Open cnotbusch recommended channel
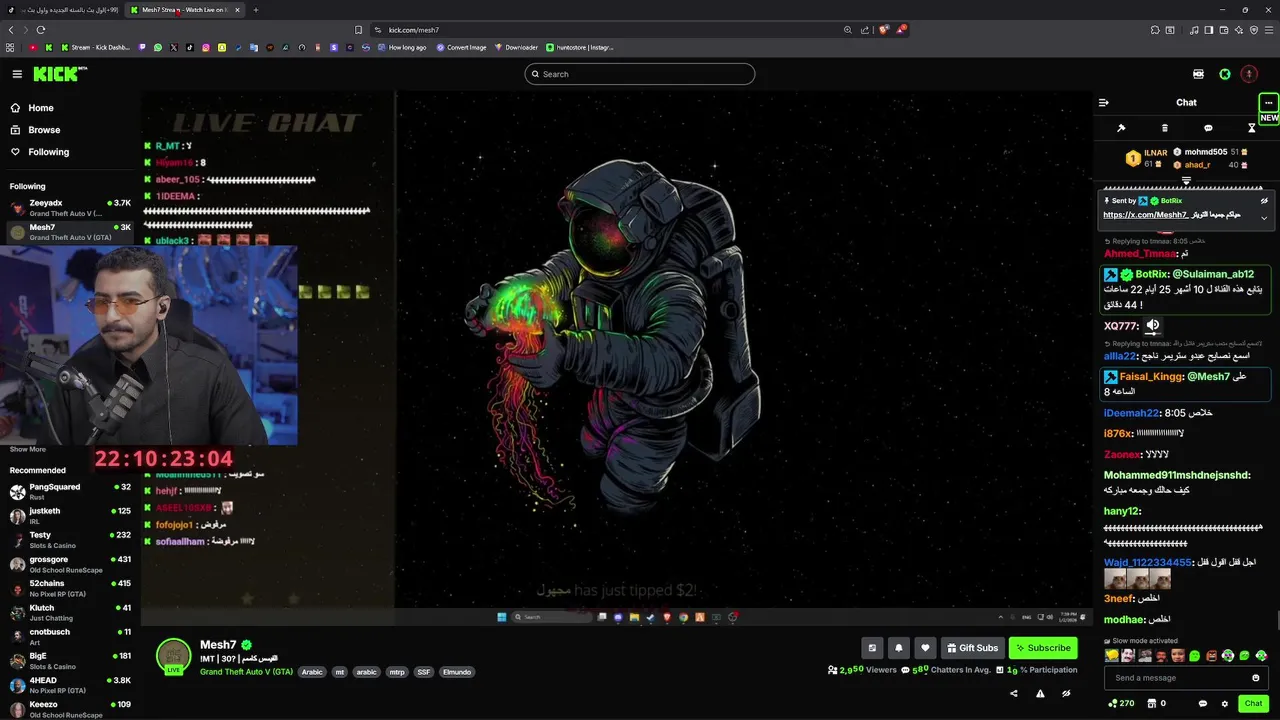The image size is (1280, 720). 70,636
